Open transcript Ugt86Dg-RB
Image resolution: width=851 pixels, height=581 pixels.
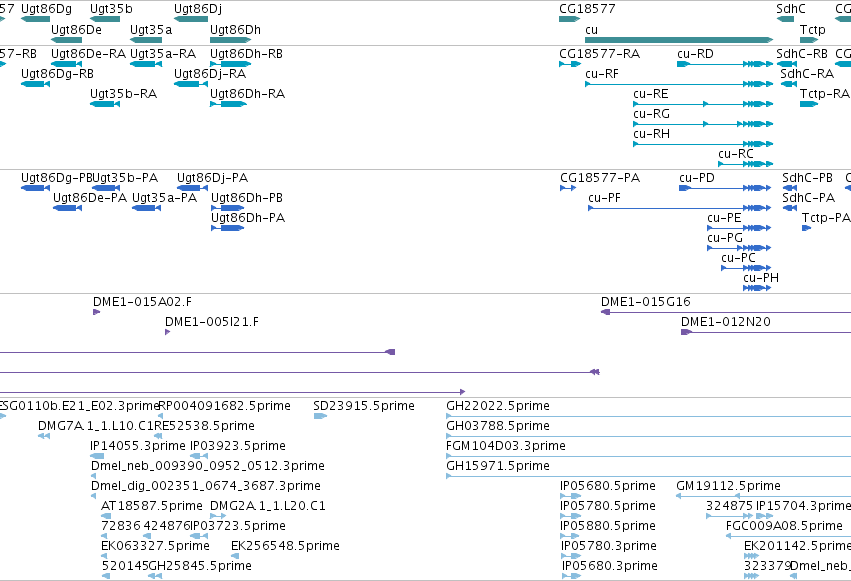click(35, 84)
